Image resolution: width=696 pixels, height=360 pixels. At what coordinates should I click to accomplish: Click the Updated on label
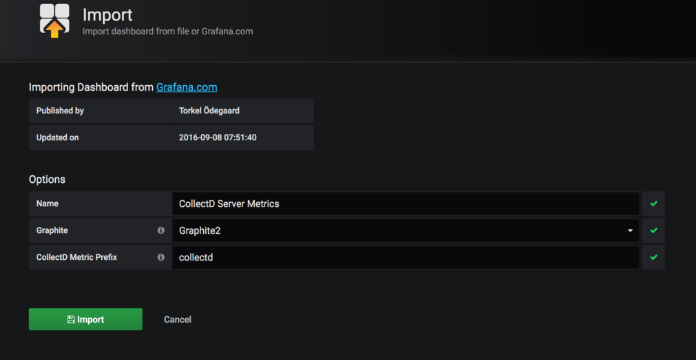[57, 138]
